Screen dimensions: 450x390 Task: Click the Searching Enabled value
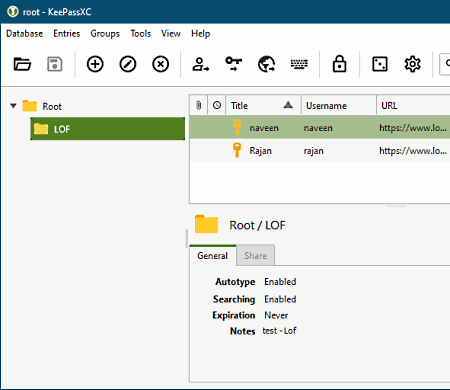coord(280,299)
